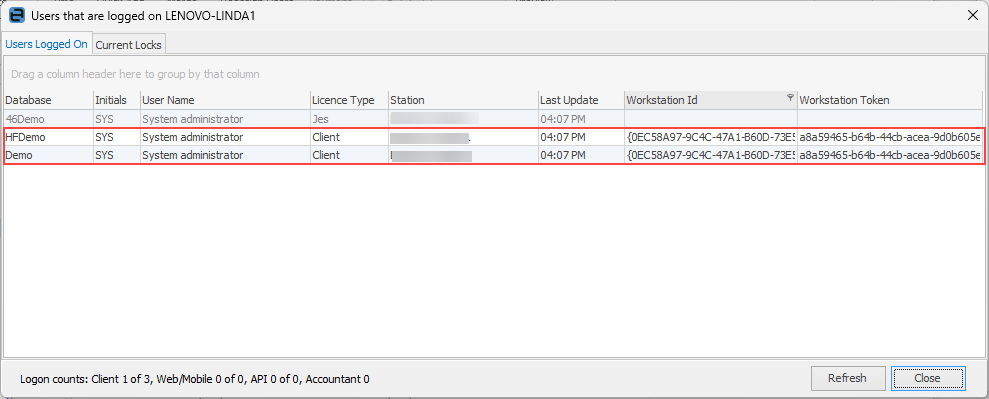Click the group-by column header drop area
Image resolution: width=989 pixels, height=399 pixels.
[493, 74]
